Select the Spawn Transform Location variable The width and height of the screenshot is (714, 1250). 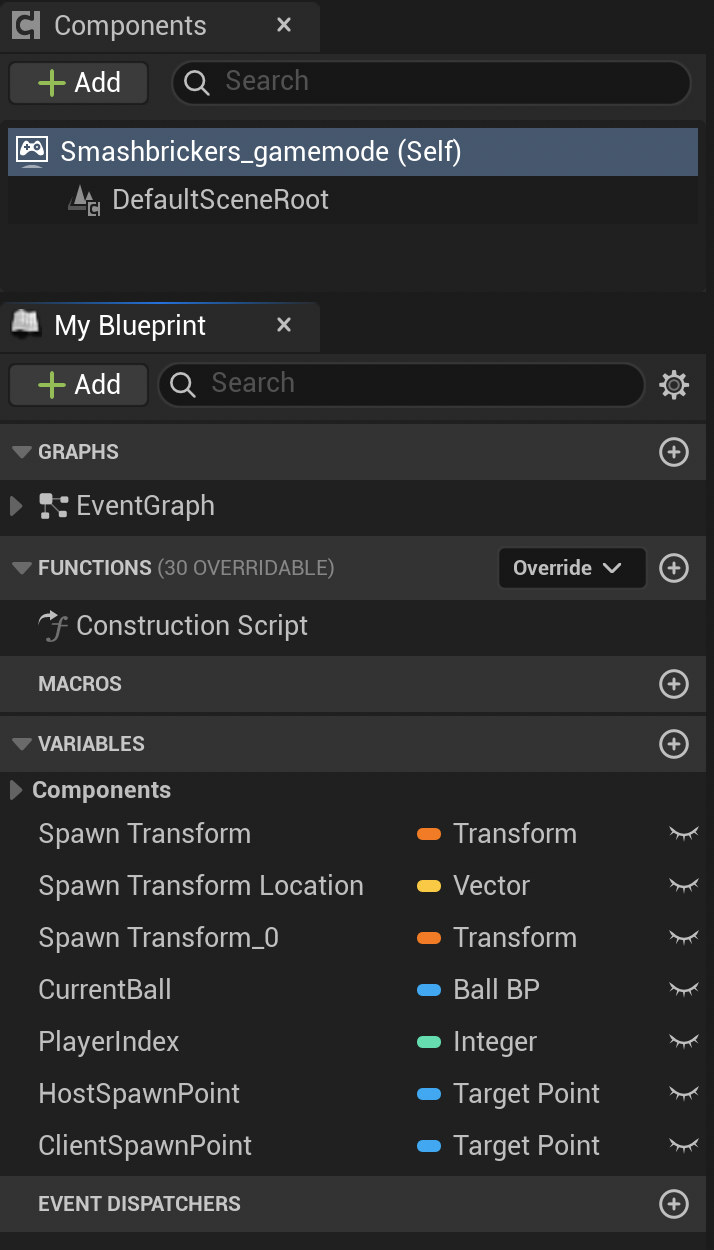tap(201, 886)
